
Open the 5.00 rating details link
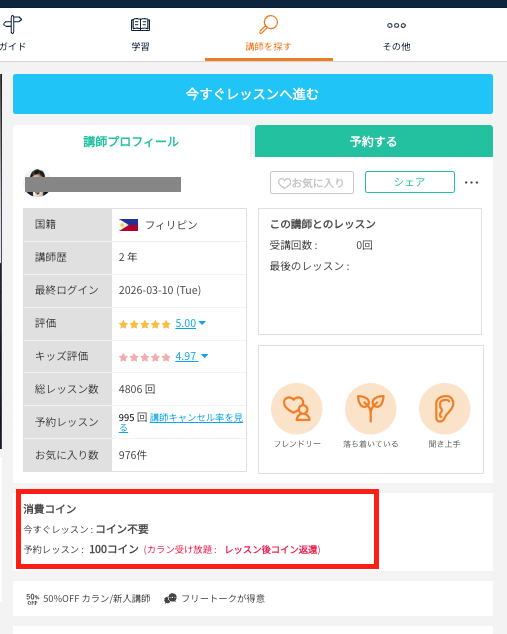(186, 323)
